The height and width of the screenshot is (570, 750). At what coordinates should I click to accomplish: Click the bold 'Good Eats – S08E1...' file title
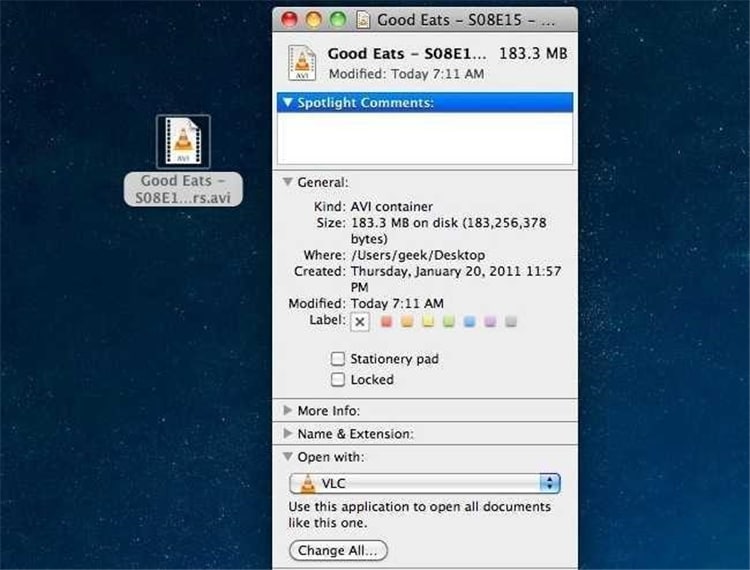(407, 54)
